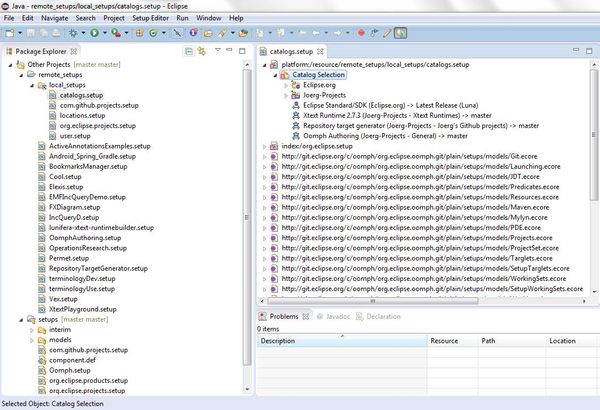The width and height of the screenshot is (600, 410).
Task: Click the Print toolbar icon
Action: tap(56, 33)
